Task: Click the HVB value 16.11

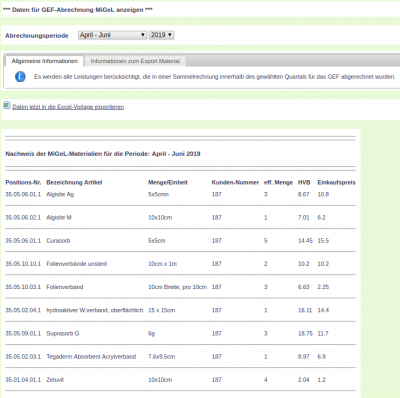Action: tap(305, 310)
